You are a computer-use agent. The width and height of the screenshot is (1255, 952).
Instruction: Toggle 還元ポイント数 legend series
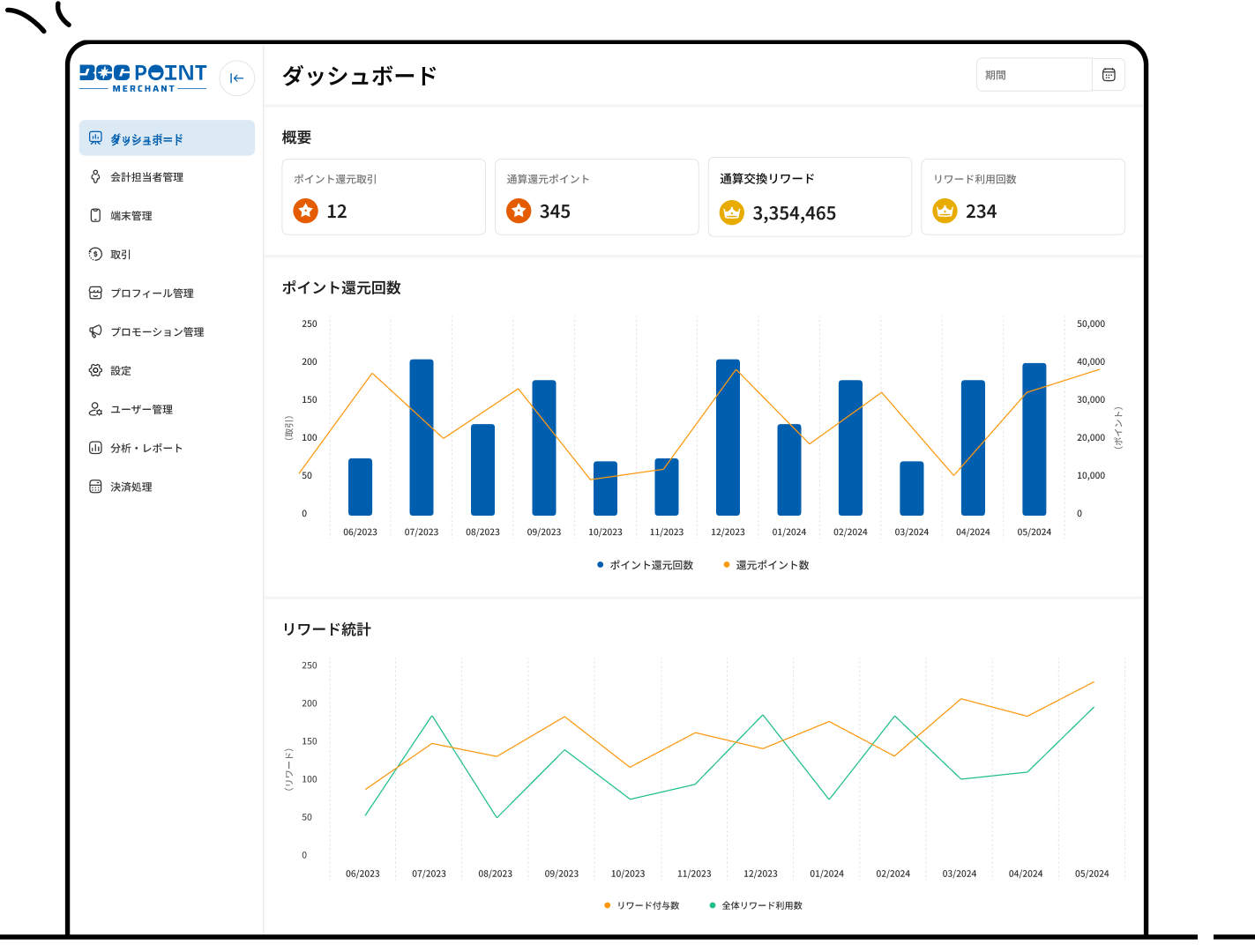pos(766,565)
